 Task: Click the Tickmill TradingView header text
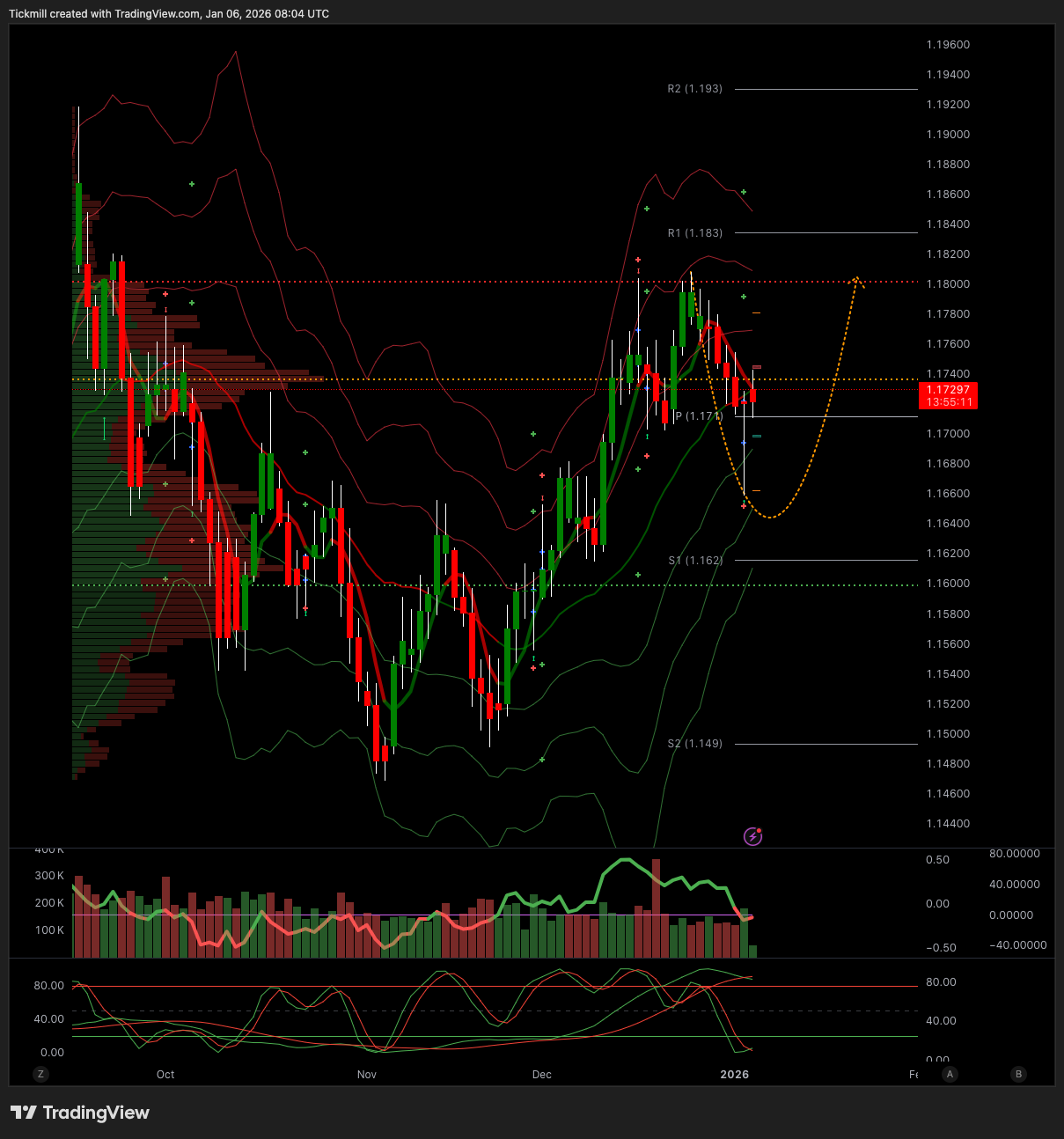(x=169, y=14)
